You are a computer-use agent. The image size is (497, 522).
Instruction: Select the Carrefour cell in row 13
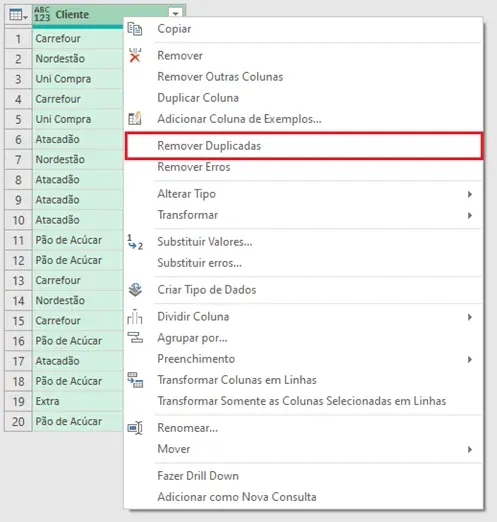78,281
